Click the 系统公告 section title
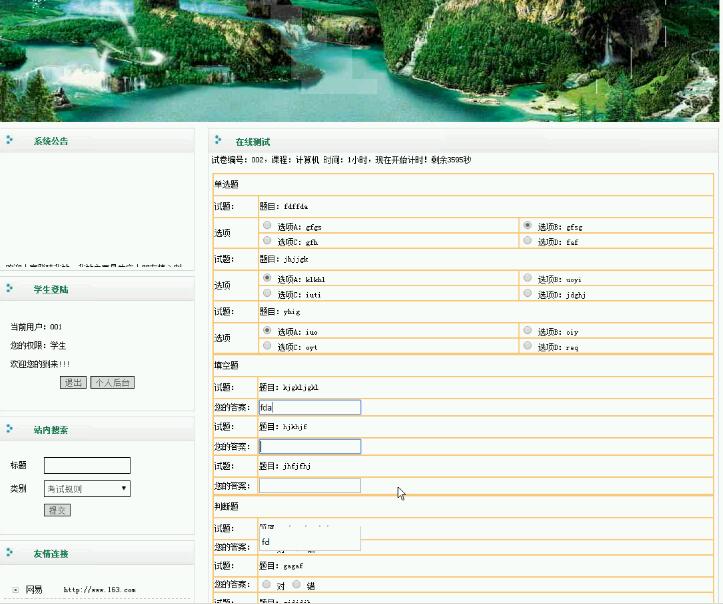This screenshot has height=604, width=723. pyautogui.click(x=51, y=141)
